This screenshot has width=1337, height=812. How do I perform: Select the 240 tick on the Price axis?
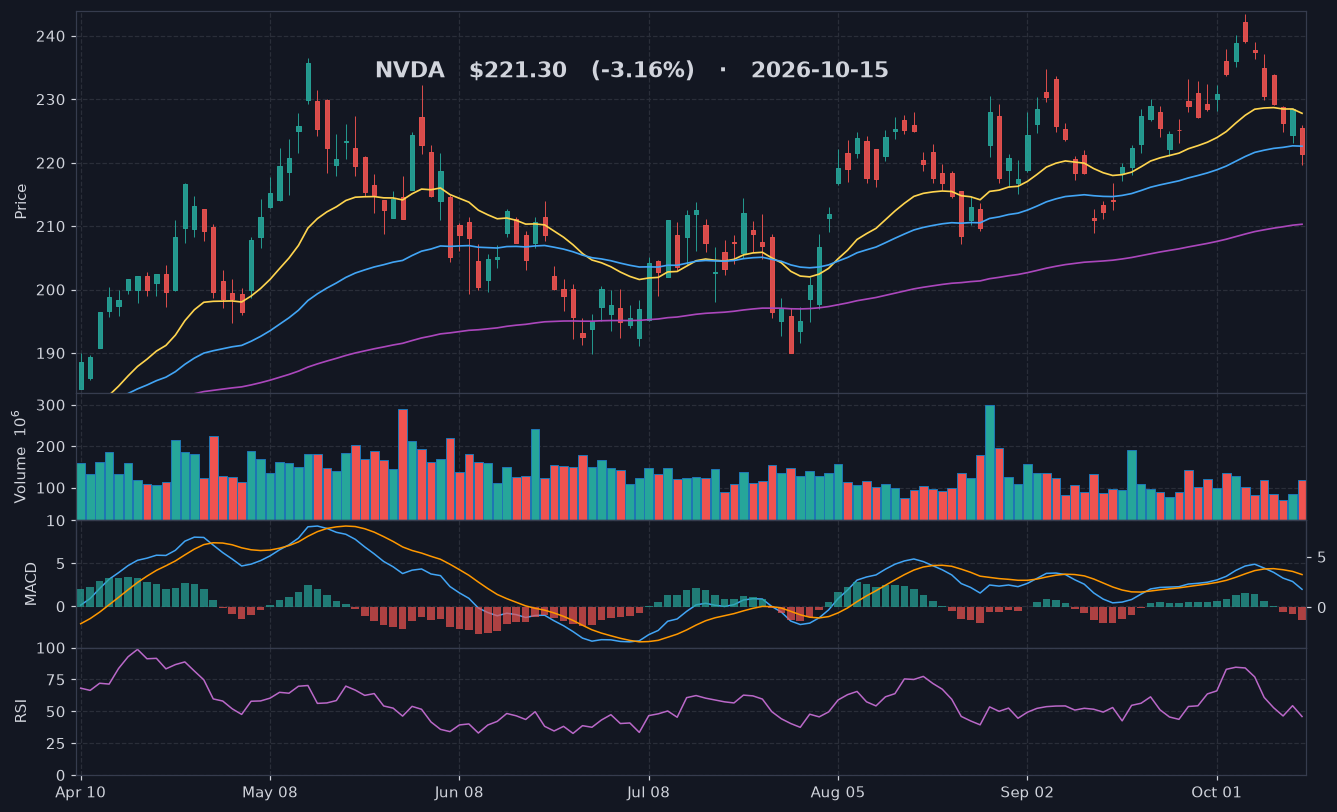(x=50, y=37)
